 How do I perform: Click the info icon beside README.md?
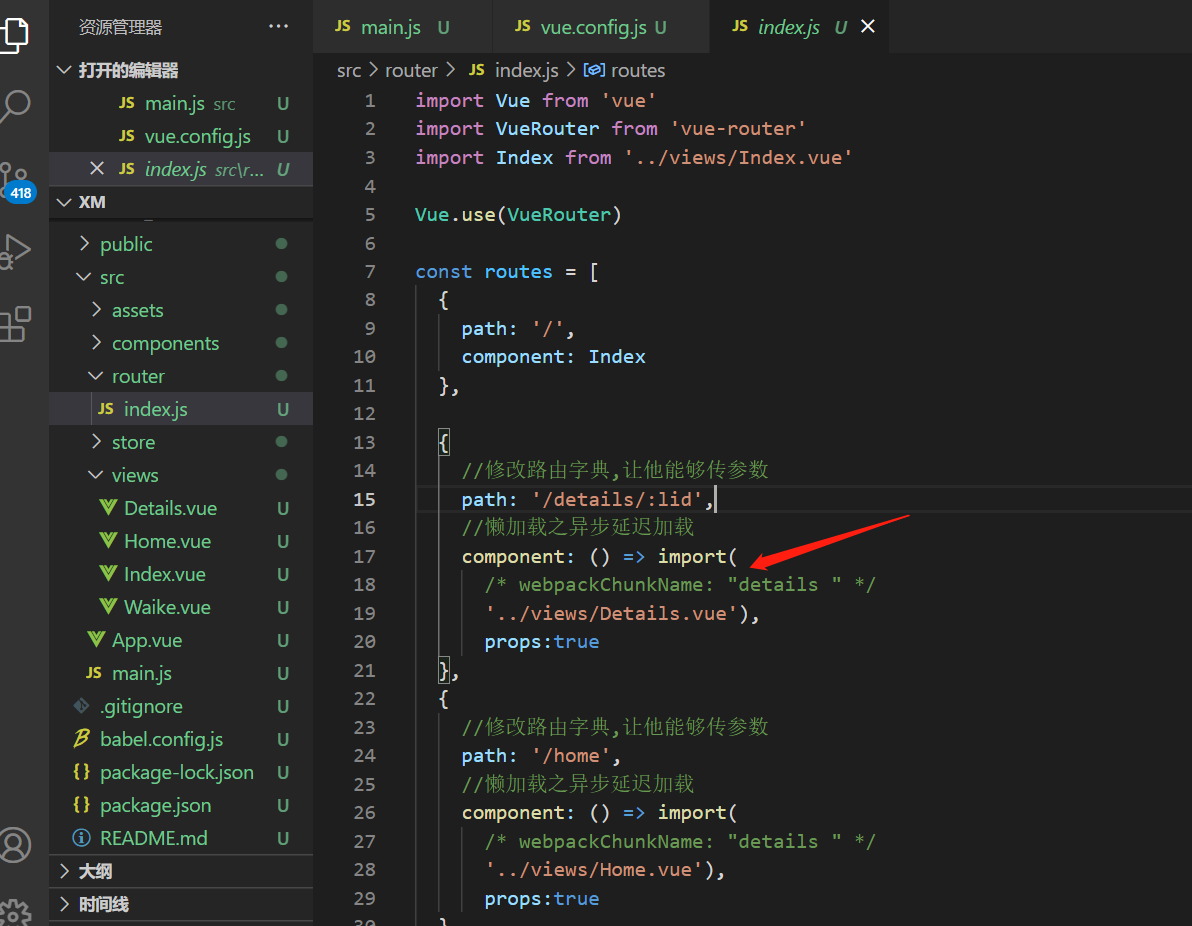82,838
